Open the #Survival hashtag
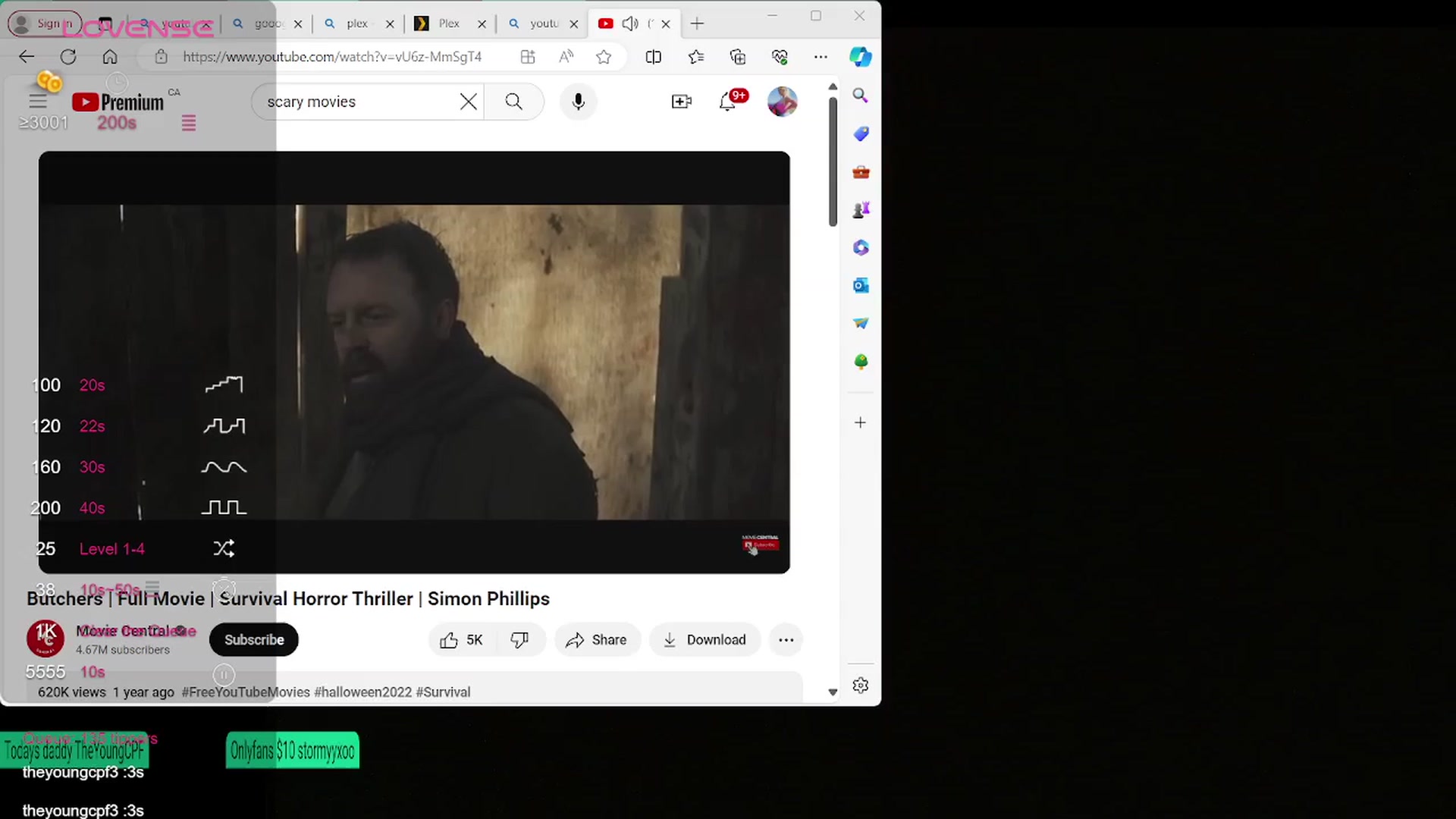The image size is (1456, 819). coord(443,692)
